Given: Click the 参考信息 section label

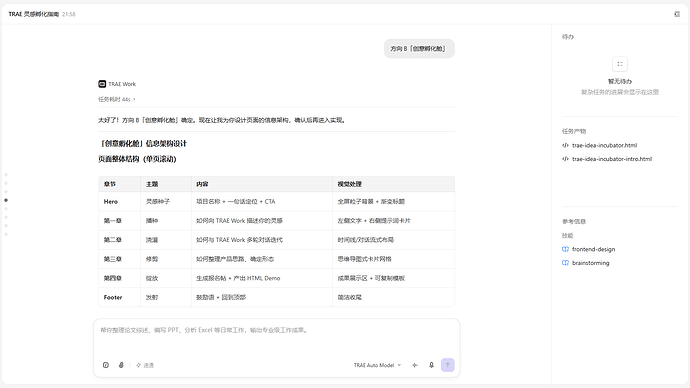Looking at the screenshot, I should click(574, 221).
